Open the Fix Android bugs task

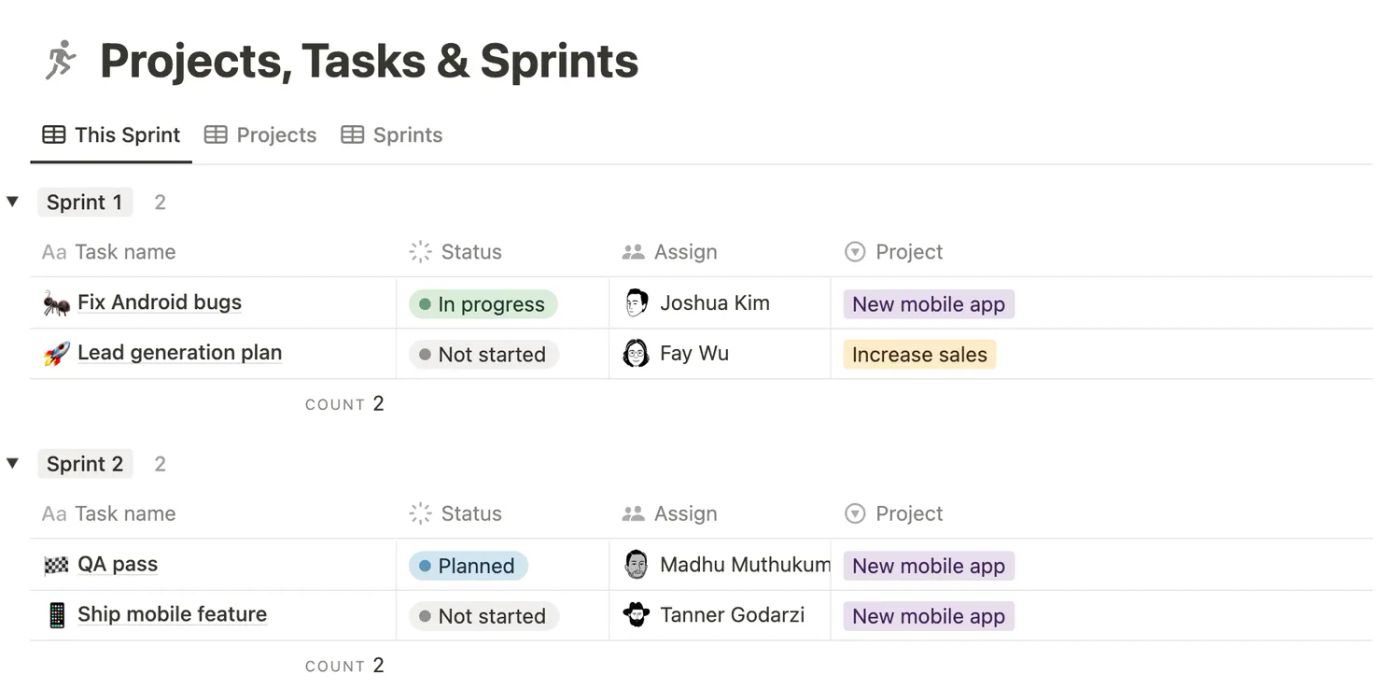159,302
